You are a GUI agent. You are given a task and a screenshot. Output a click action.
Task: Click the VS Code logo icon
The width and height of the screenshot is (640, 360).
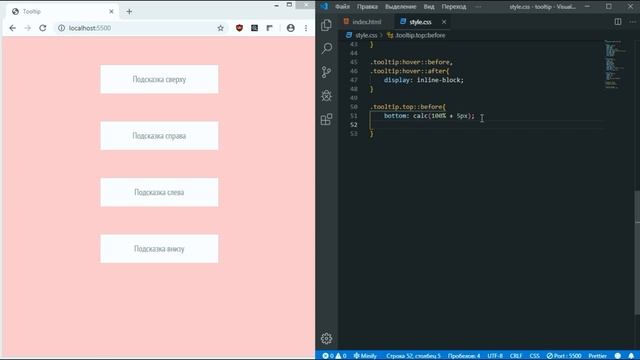[x=324, y=6]
